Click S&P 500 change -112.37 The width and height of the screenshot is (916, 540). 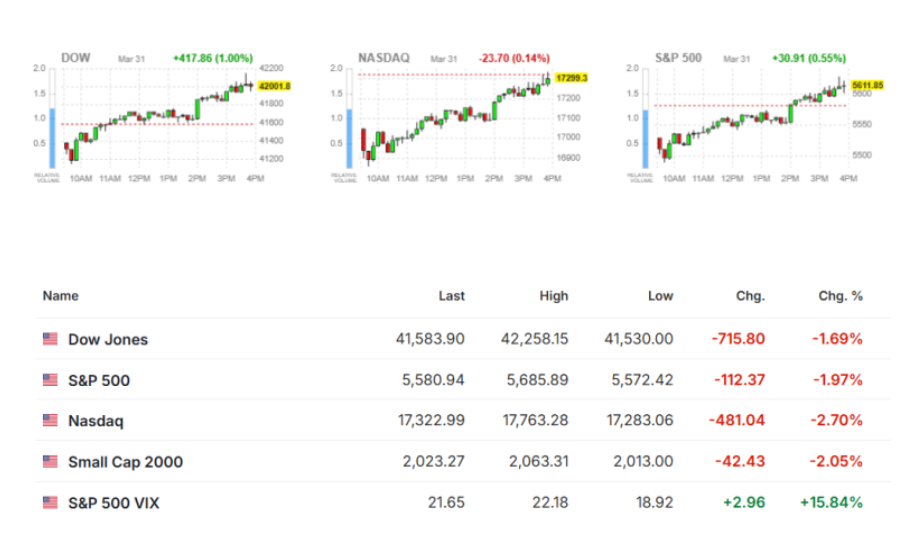(x=740, y=380)
